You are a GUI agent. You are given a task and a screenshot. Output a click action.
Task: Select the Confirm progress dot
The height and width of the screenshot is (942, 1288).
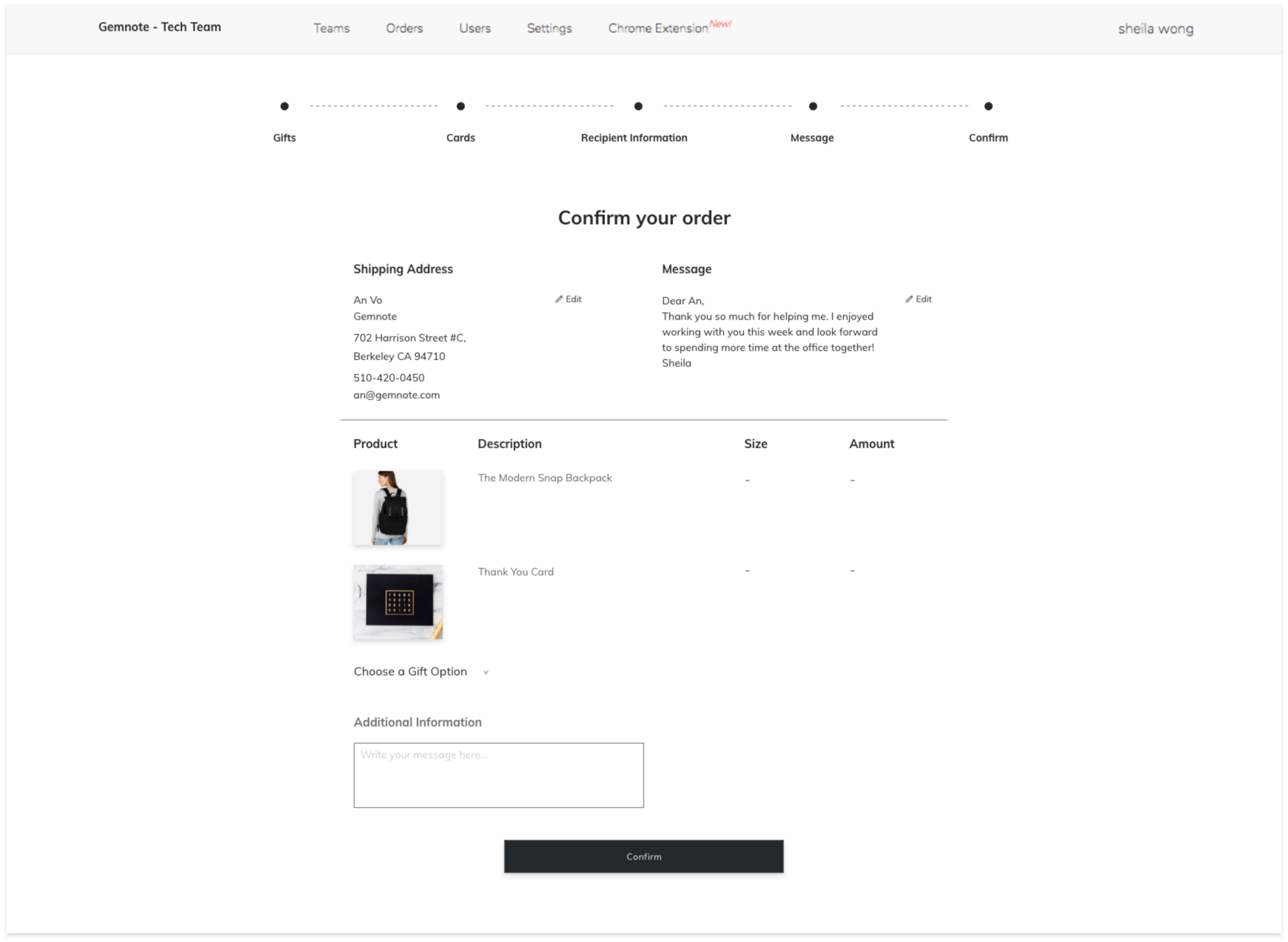pyautogui.click(x=989, y=106)
